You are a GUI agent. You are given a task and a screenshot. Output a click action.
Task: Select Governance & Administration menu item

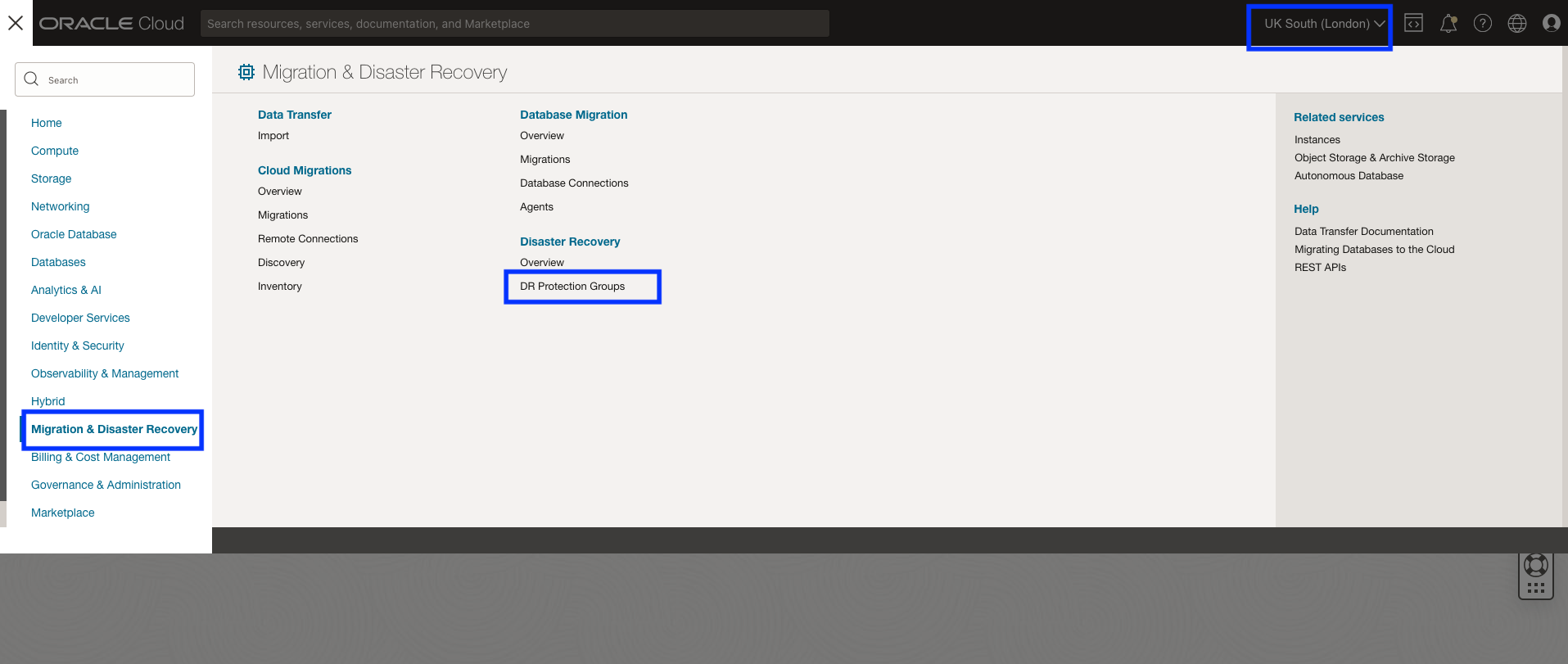click(106, 485)
